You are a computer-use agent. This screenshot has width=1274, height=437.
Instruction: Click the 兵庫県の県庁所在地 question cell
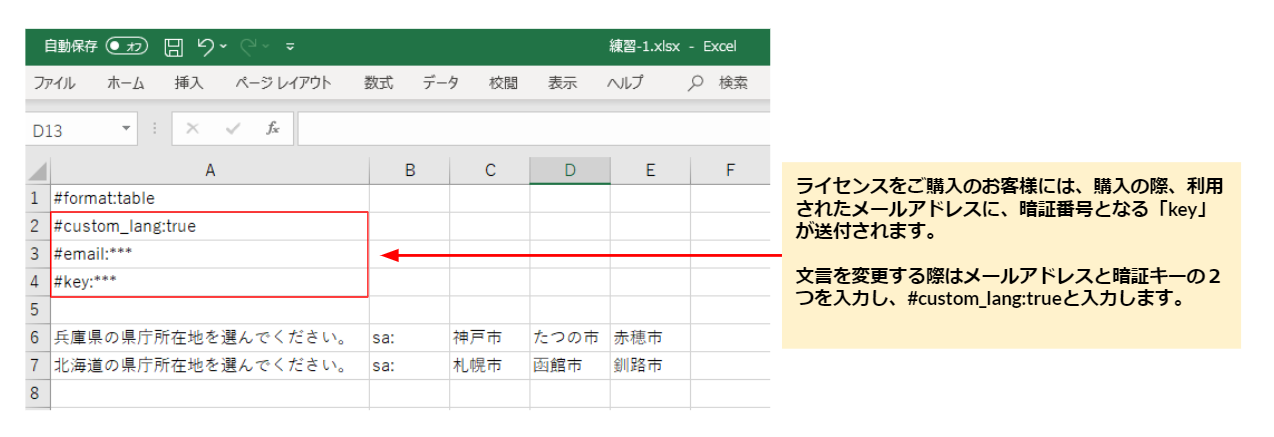pyautogui.click(x=210, y=338)
